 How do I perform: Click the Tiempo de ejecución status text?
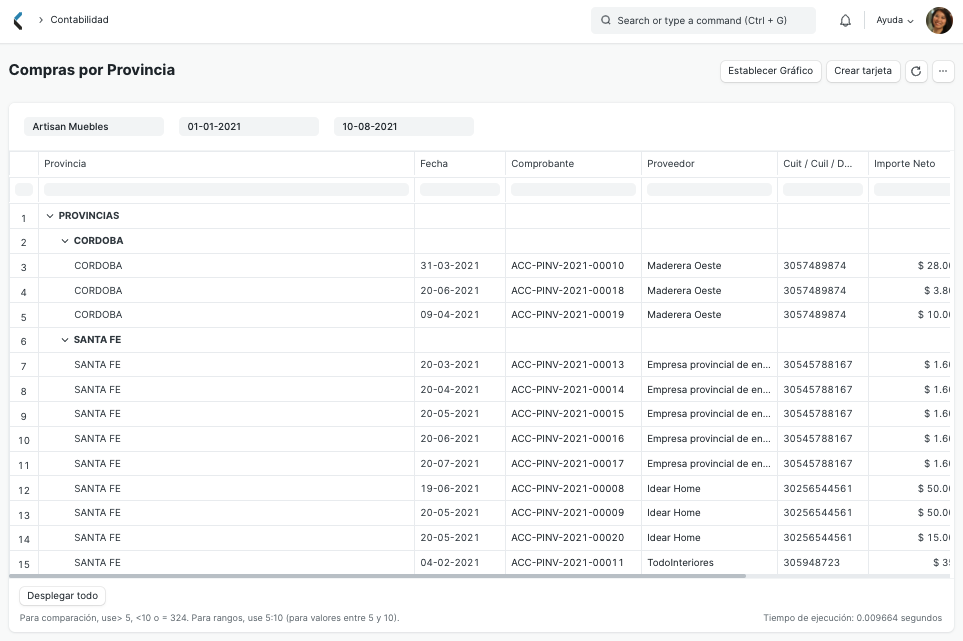[852, 618]
